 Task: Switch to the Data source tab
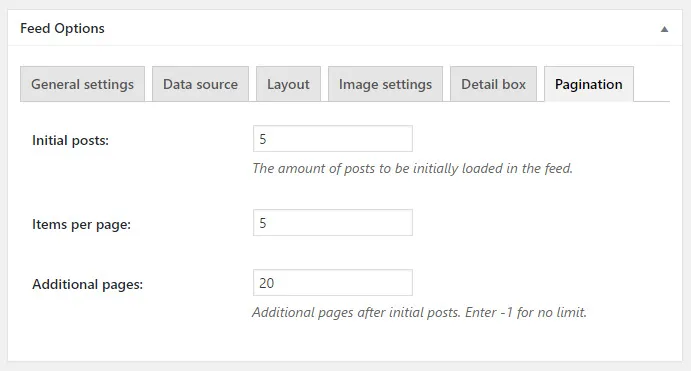pos(201,84)
